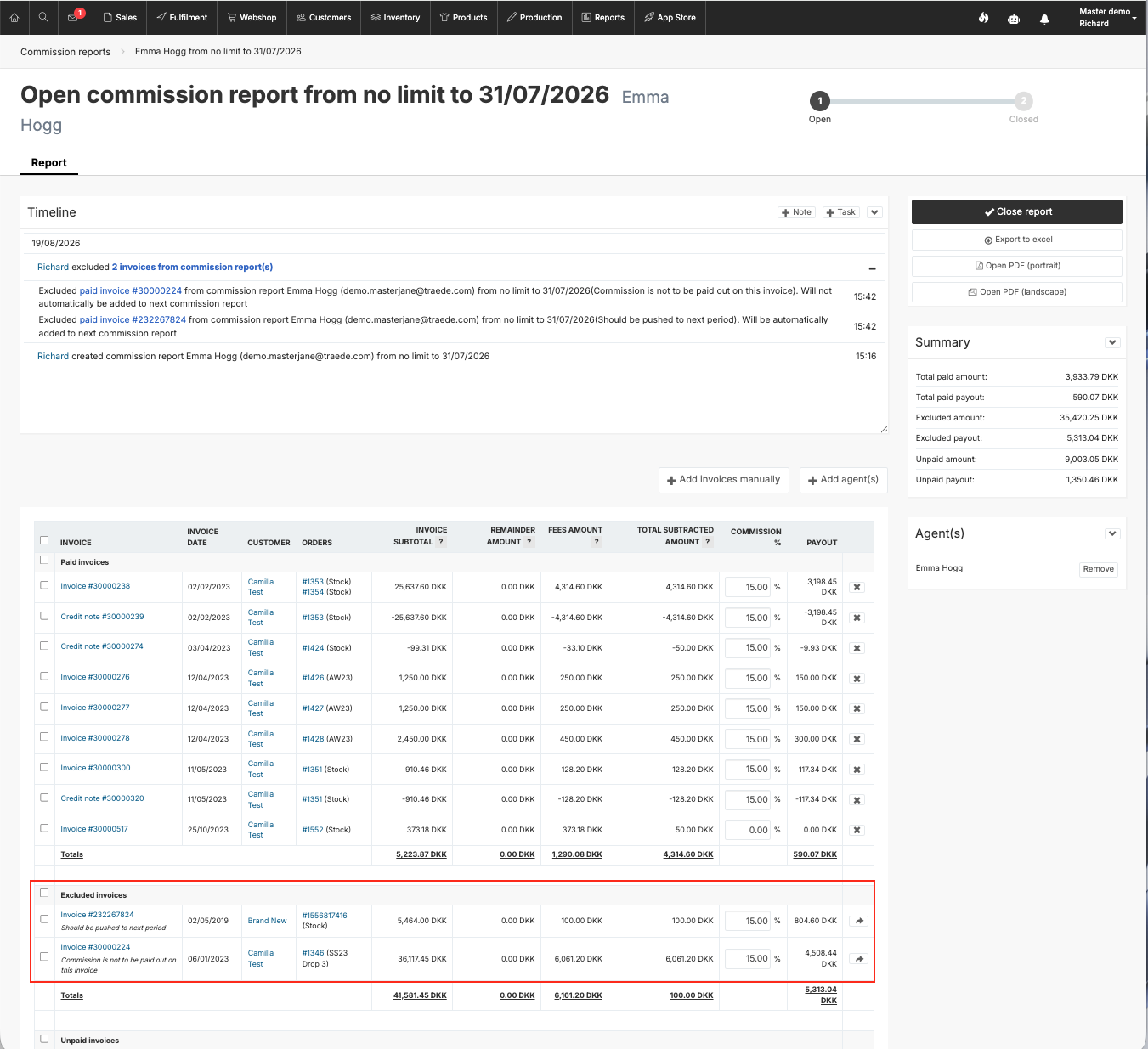
Task: Edit commission percent for Invoice #30000517
Action: 748,830
